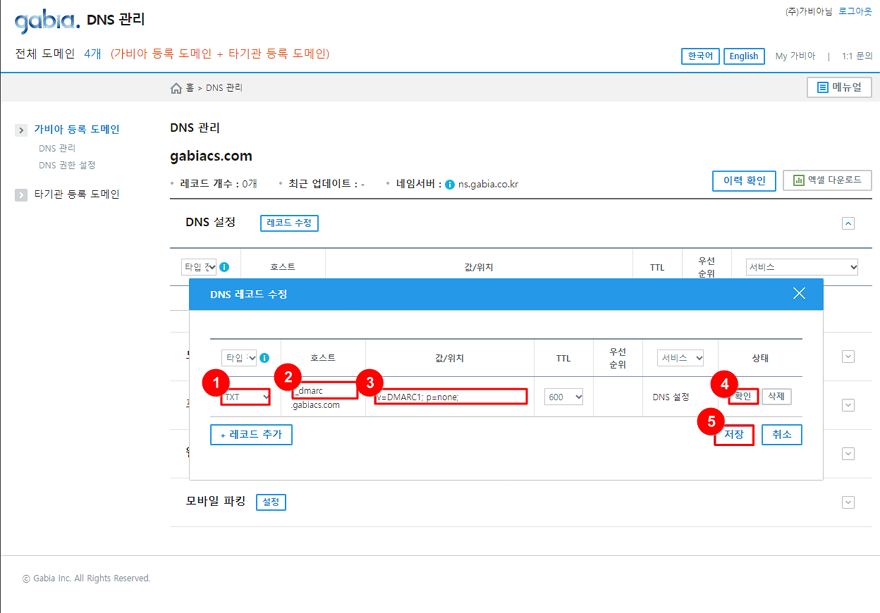Click 설정 next to 모바일 파킹
Screen dimensions: 880x613
point(271,502)
